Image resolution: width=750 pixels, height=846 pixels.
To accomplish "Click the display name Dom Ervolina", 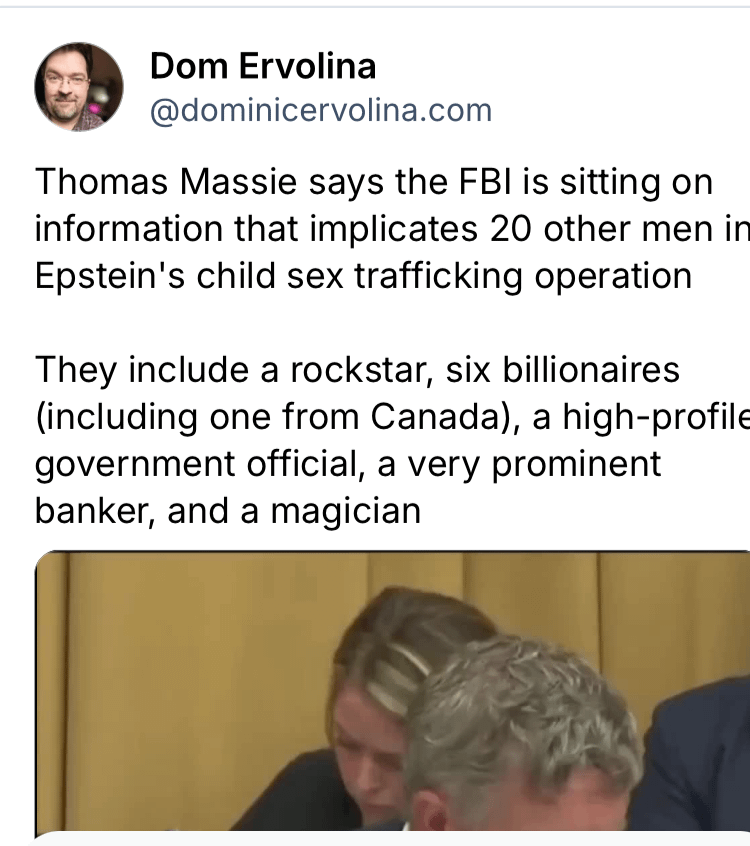I will (263, 67).
